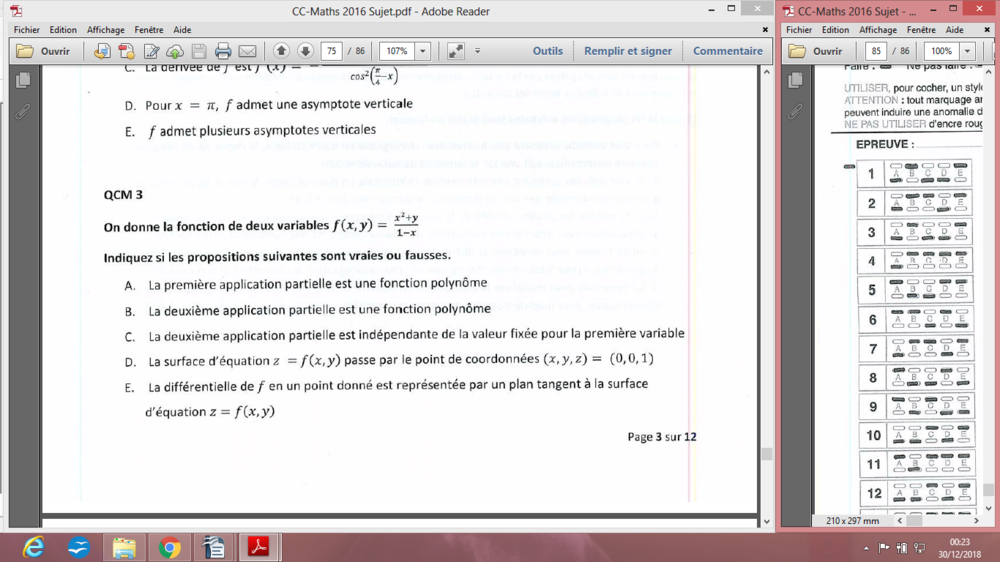1000x562 pixels.
Task: Click the 210 x 297 mm page size label
Action: (852, 521)
